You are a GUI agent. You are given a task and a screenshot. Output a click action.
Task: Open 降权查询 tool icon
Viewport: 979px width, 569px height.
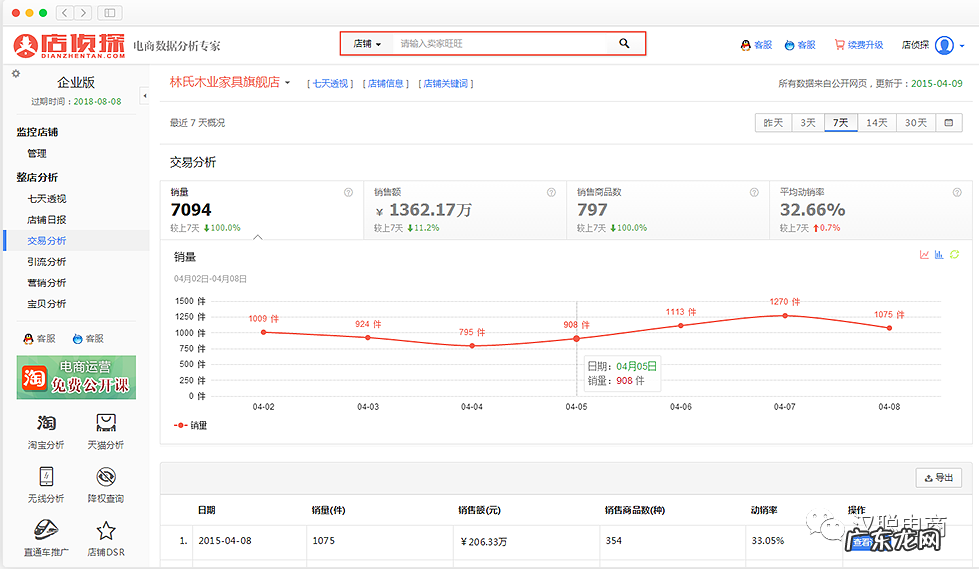tap(106, 485)
